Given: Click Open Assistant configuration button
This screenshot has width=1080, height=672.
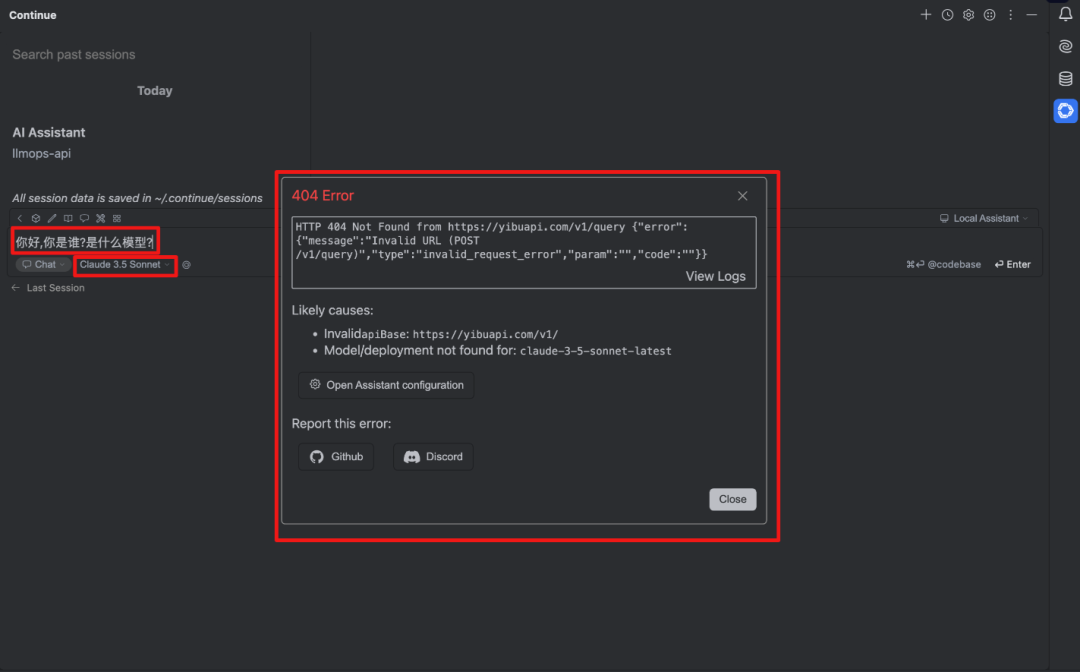Looking at the screenshot, I should click(x=386, y=385).
